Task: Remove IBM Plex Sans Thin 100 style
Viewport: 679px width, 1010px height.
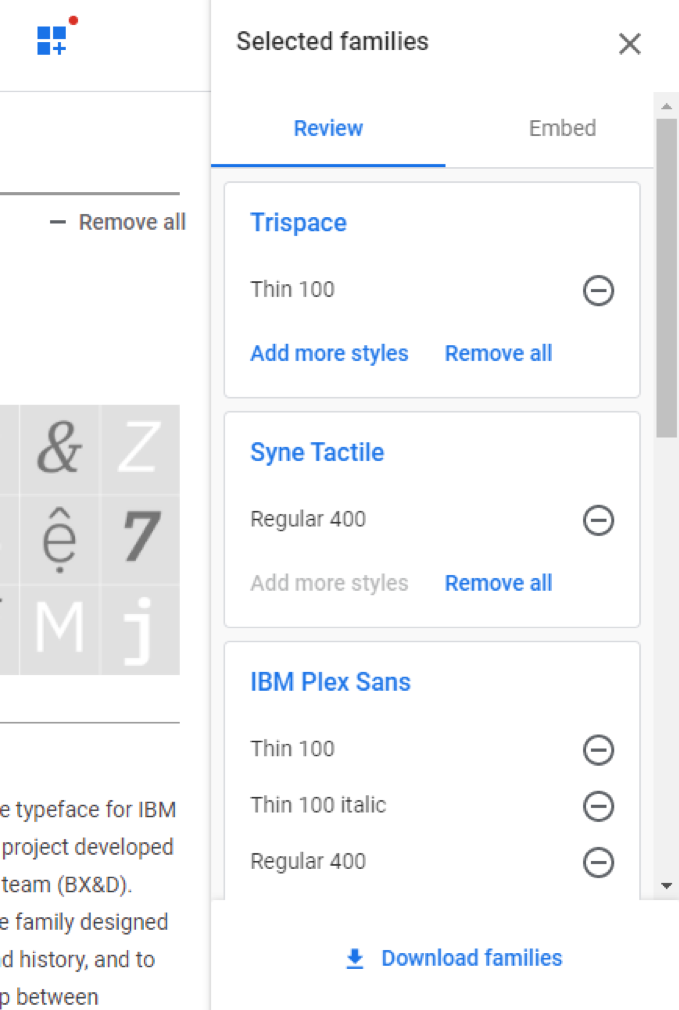Action: [598, 750]
